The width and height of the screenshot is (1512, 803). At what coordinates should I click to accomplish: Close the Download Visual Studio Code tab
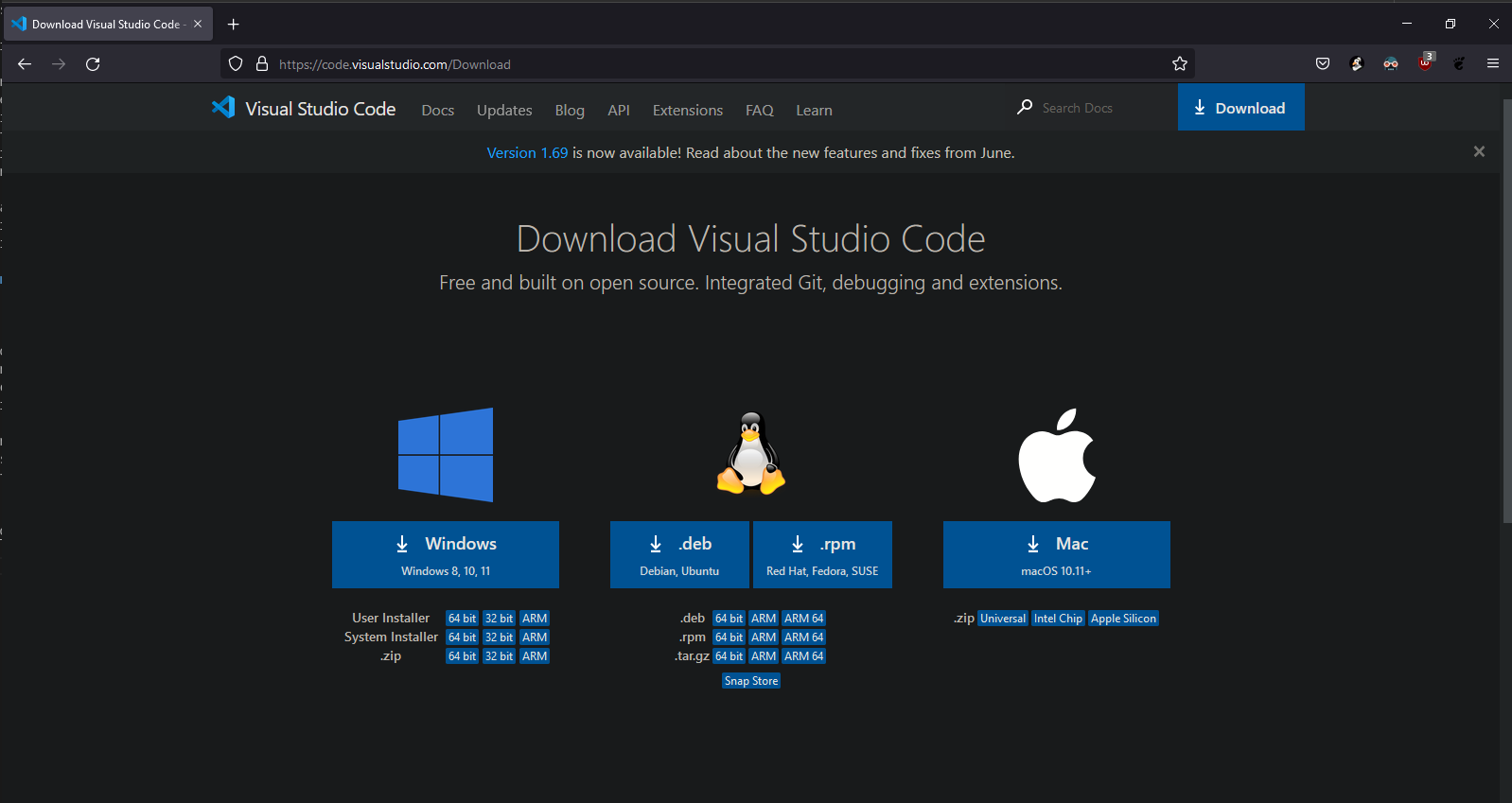198,25
